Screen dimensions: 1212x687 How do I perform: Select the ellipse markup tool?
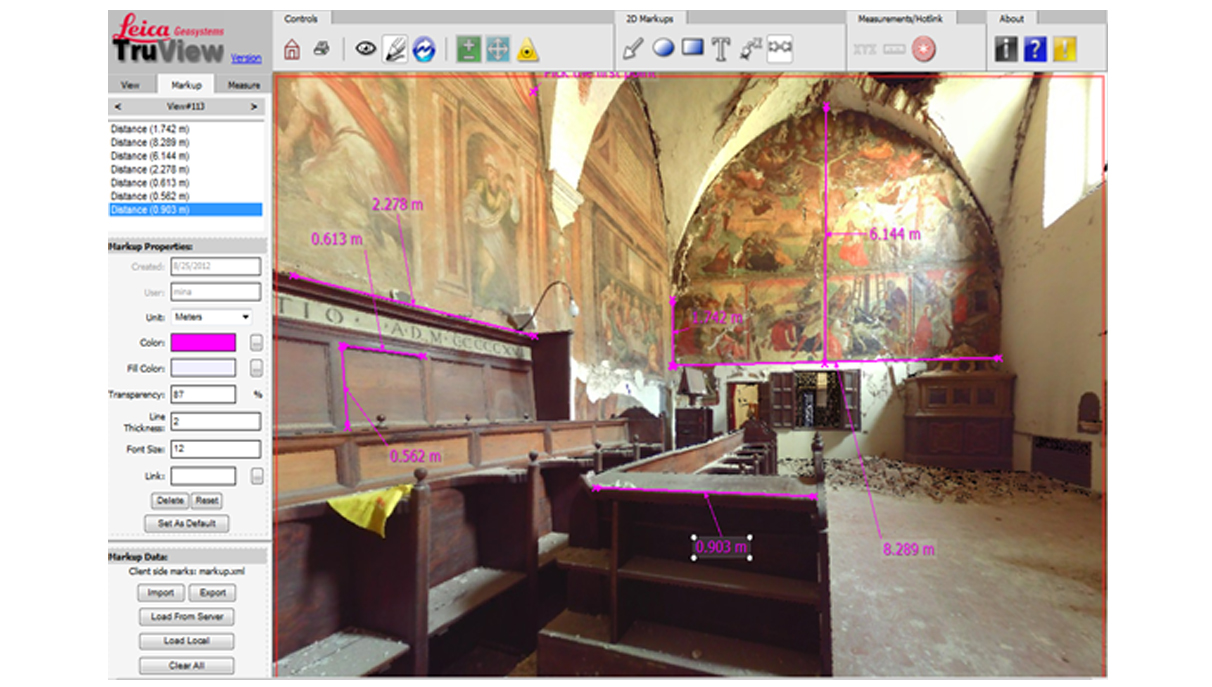coord(663,48)
